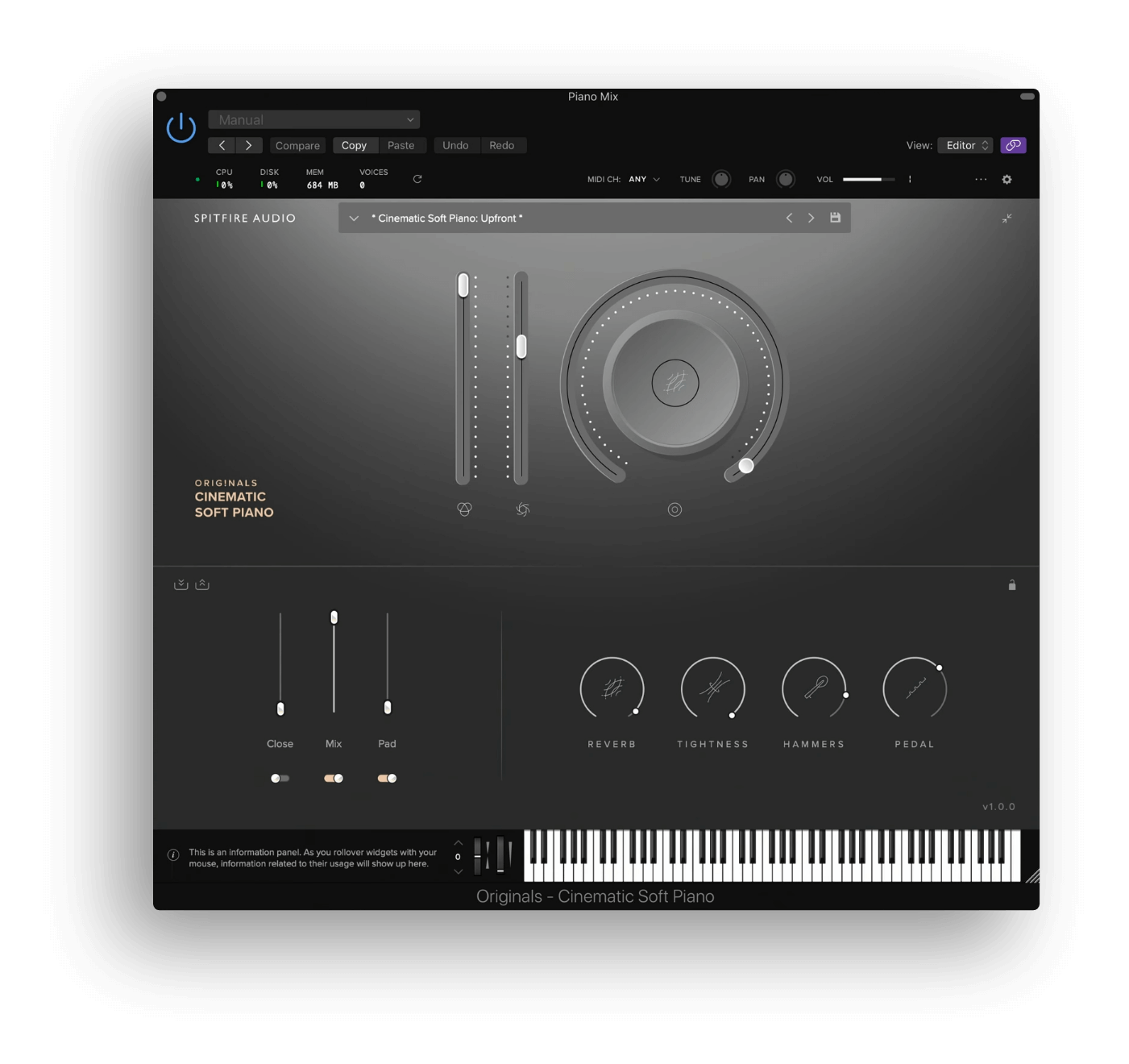Click the unload signals icon with down arrow
The image size is (1129, 1064).
coord(181,584)
